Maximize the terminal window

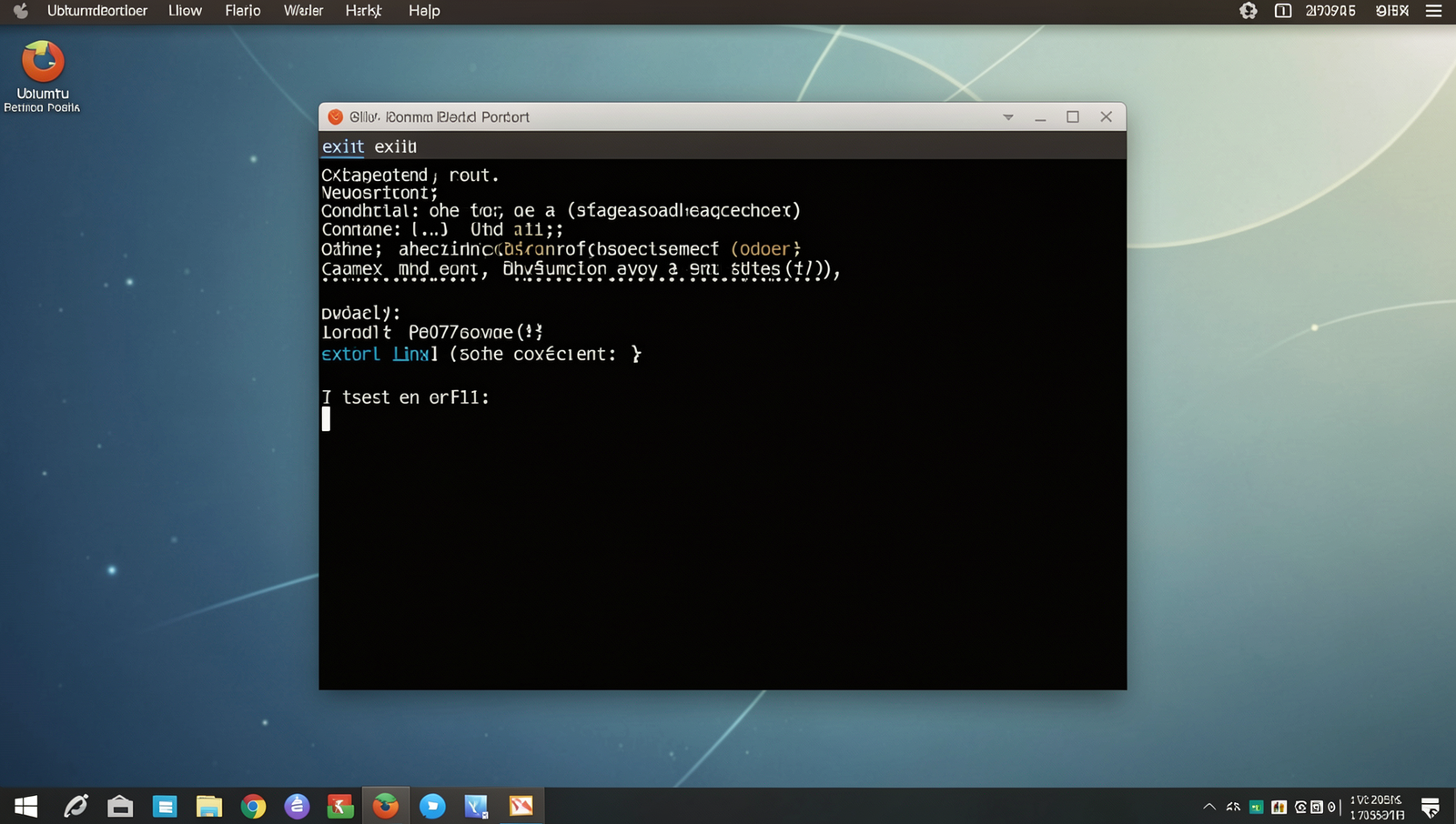pos(1073,116)
